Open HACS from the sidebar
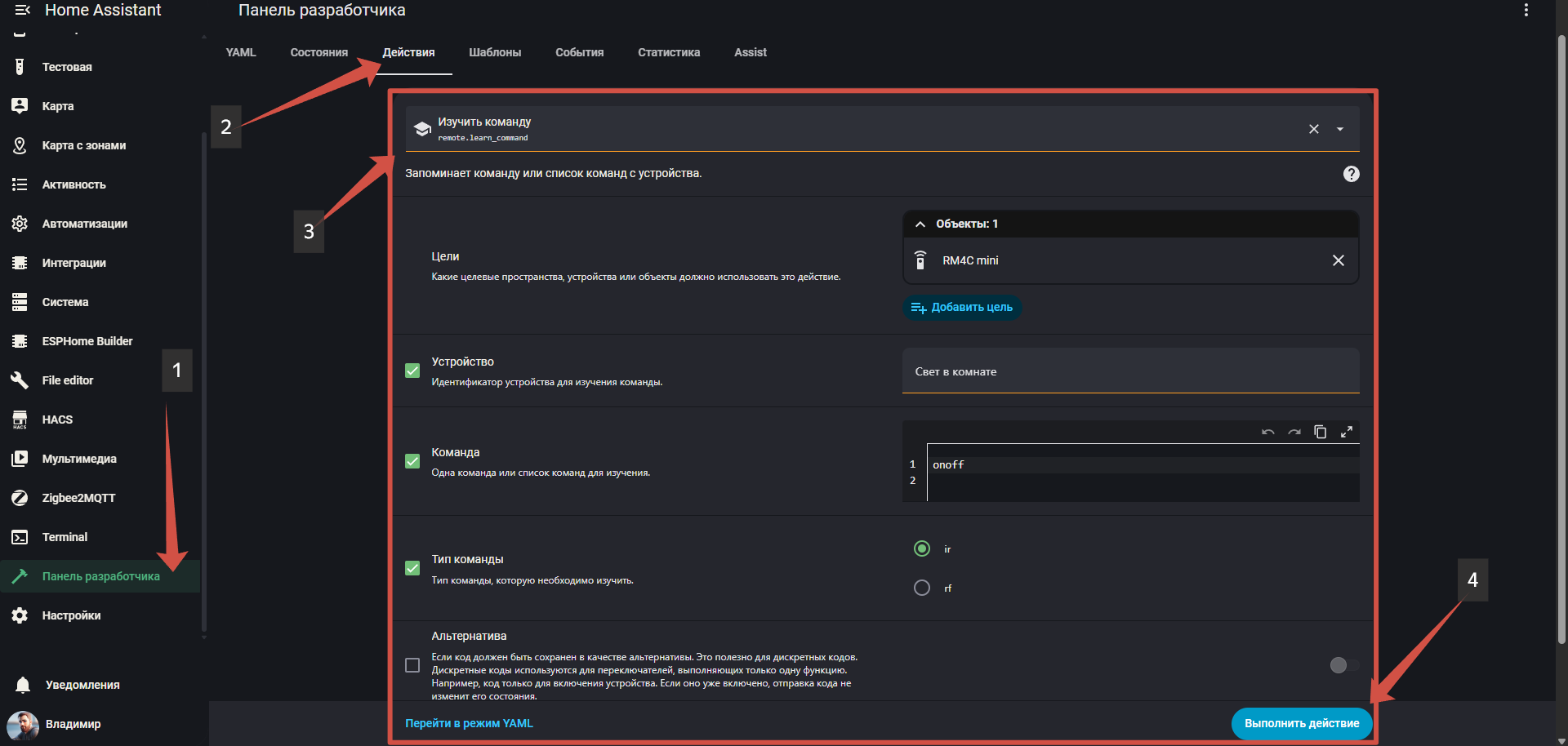 pos(57,420)
